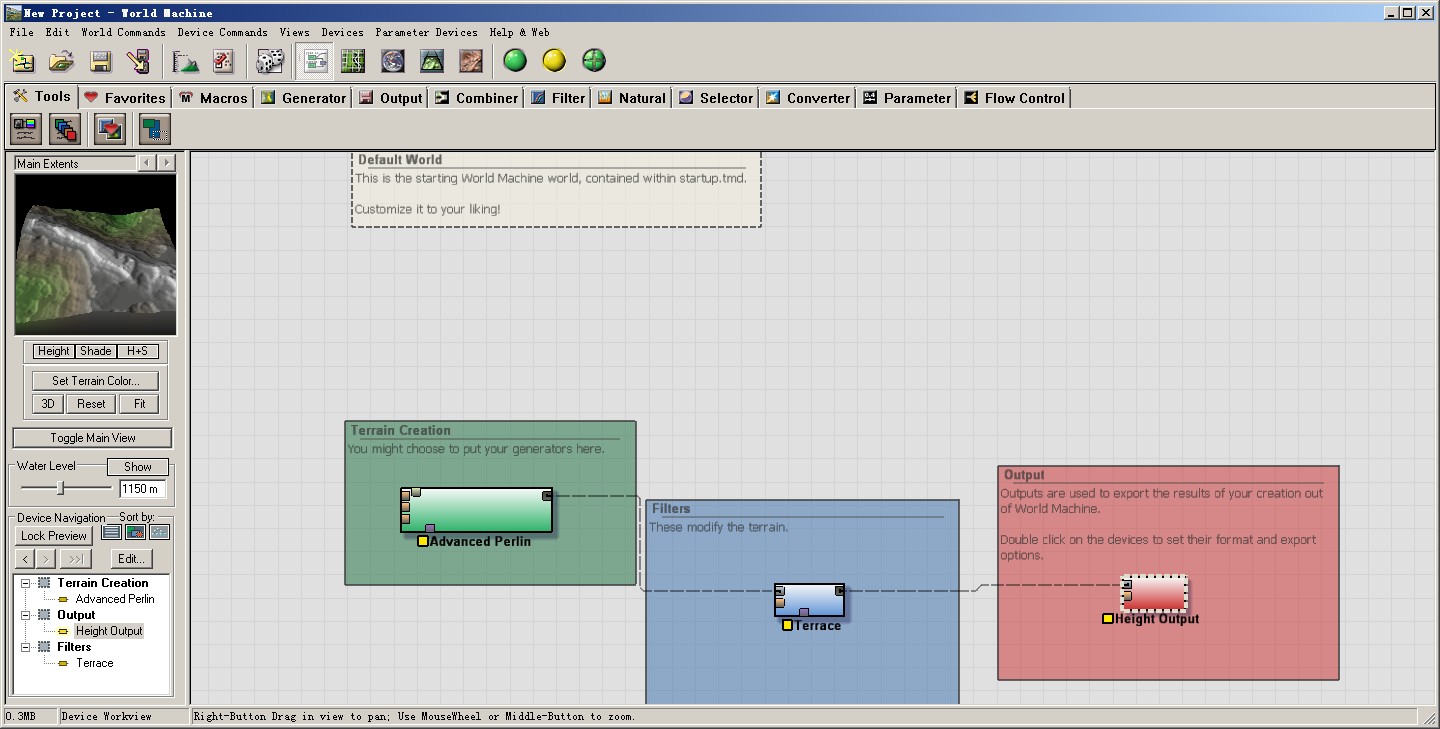Switch to the green layout map view icon
The width and height of the screenshot is (1440, 729).
click(x=353, y=61)
